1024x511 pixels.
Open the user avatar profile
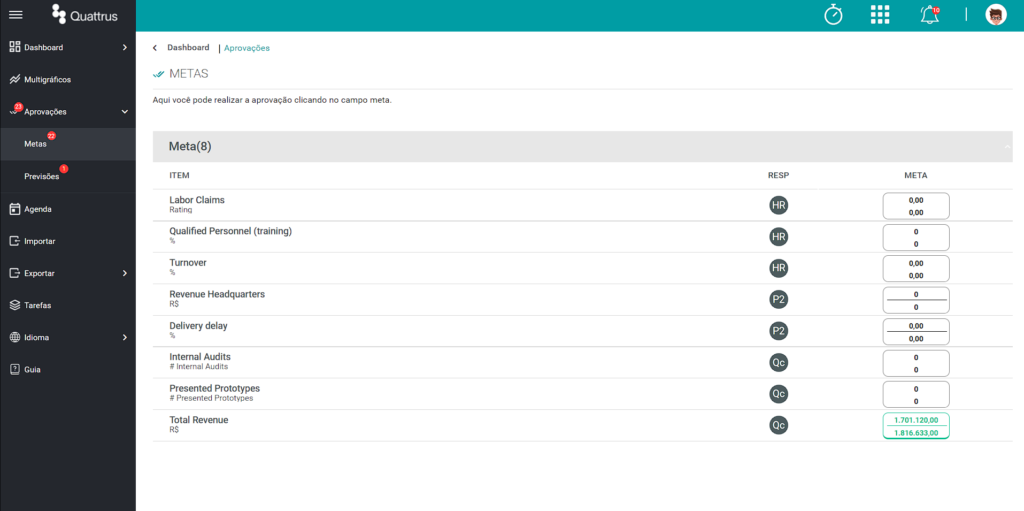point(996,14)
